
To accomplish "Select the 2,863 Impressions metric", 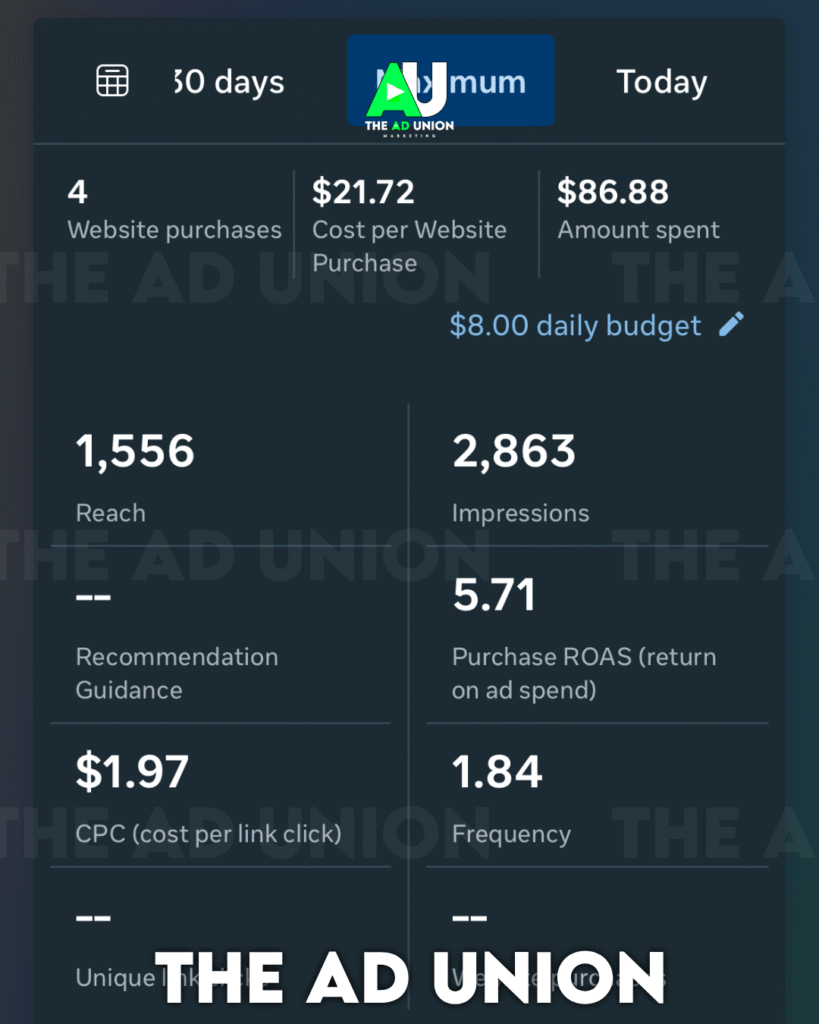I will coord(514,452).
